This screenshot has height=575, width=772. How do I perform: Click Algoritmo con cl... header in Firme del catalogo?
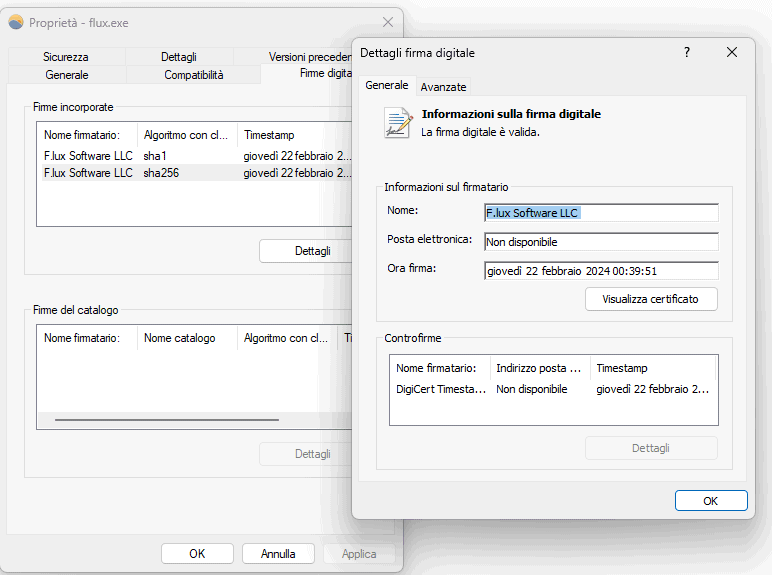tap(288, 338)
